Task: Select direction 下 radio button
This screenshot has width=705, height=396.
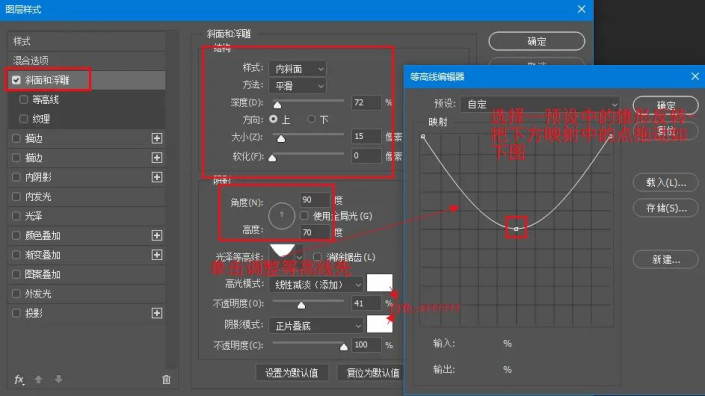Action: [x=311, y=119]
